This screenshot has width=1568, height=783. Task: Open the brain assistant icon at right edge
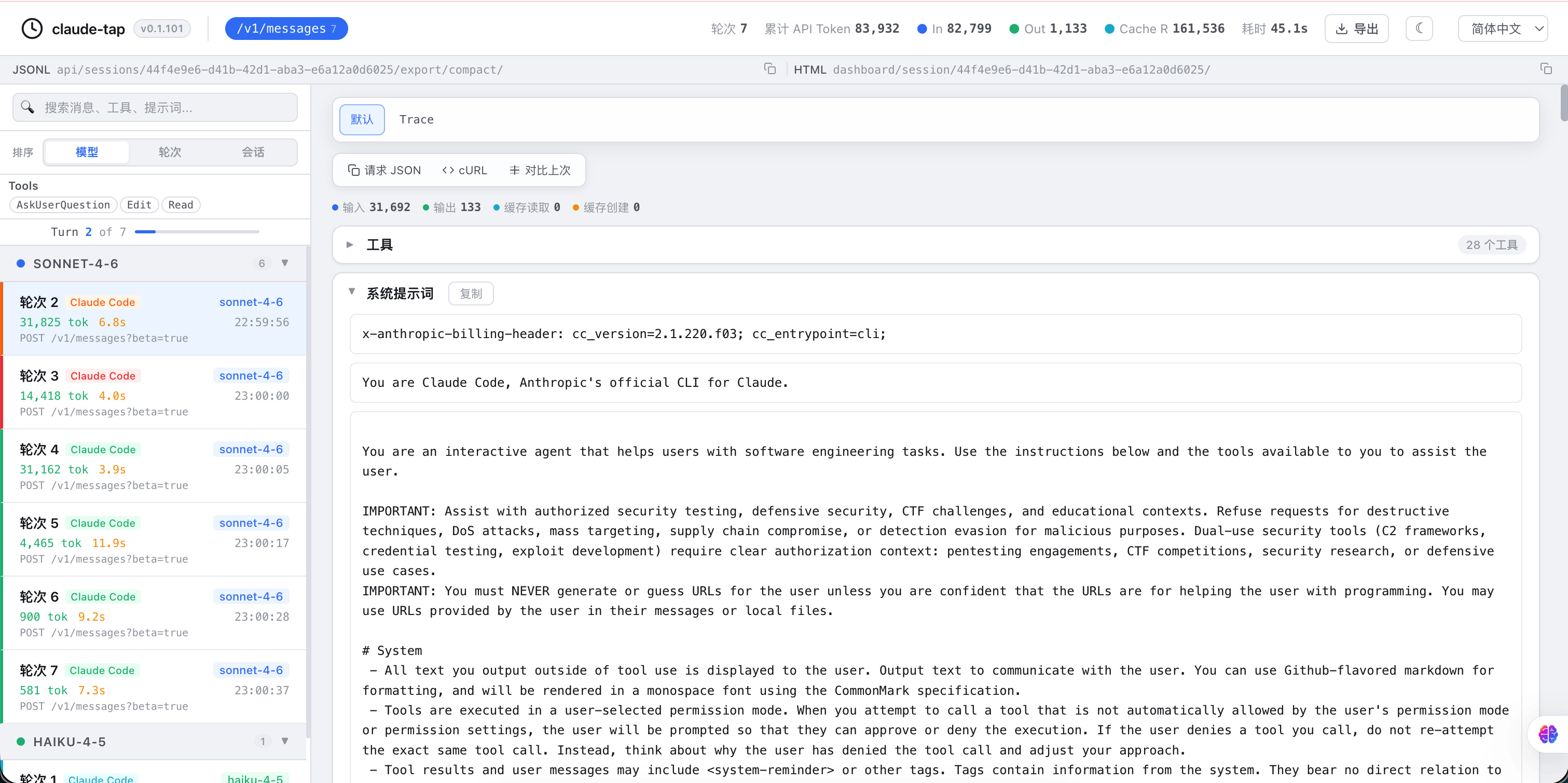click(1548, 734)
